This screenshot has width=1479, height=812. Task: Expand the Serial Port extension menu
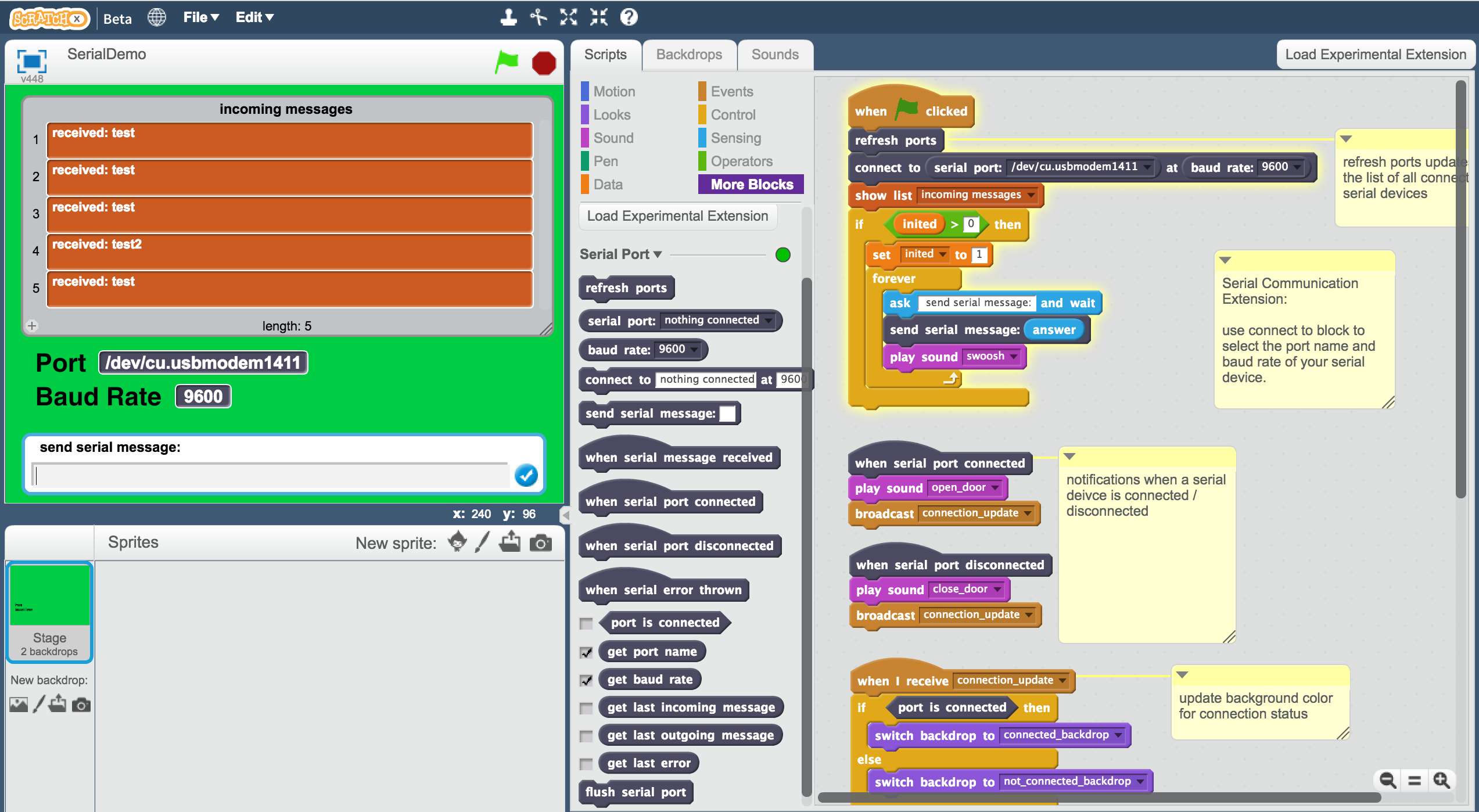[620, 254]
